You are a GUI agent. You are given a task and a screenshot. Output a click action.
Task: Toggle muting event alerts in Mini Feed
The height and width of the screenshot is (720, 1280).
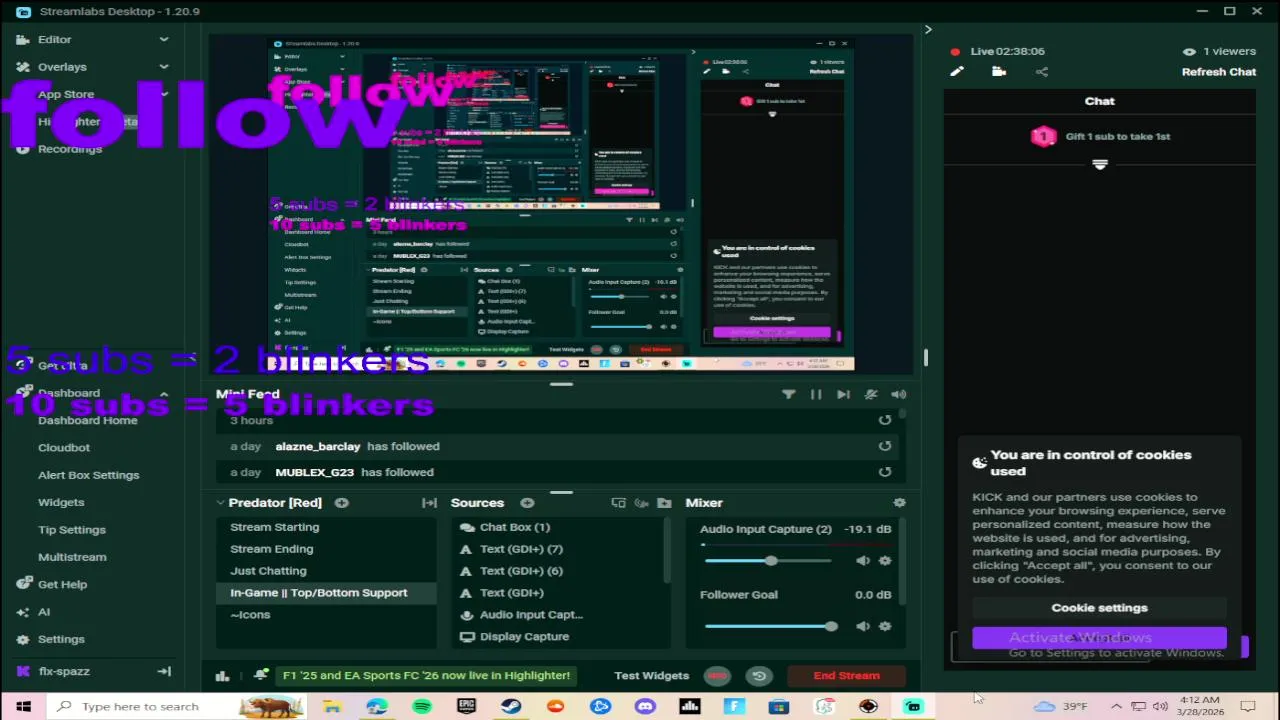871,394
